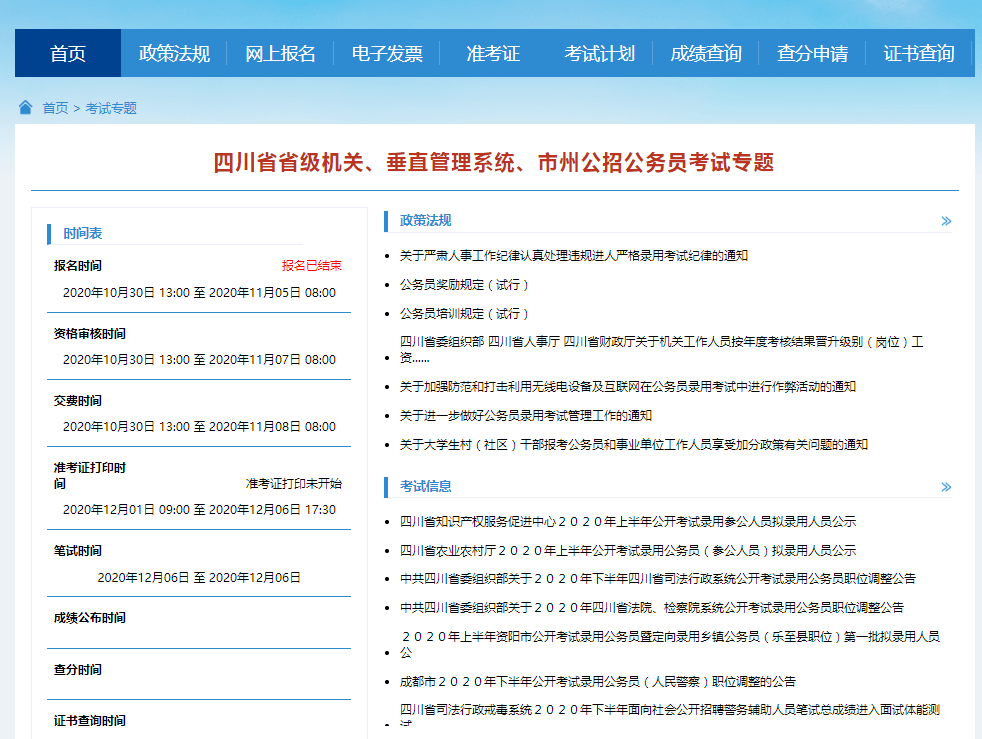The width and height of the screenshot is (982, 739).
Task: Open the 政策法规 navigation tab
Action: click(x=174, y=53)
